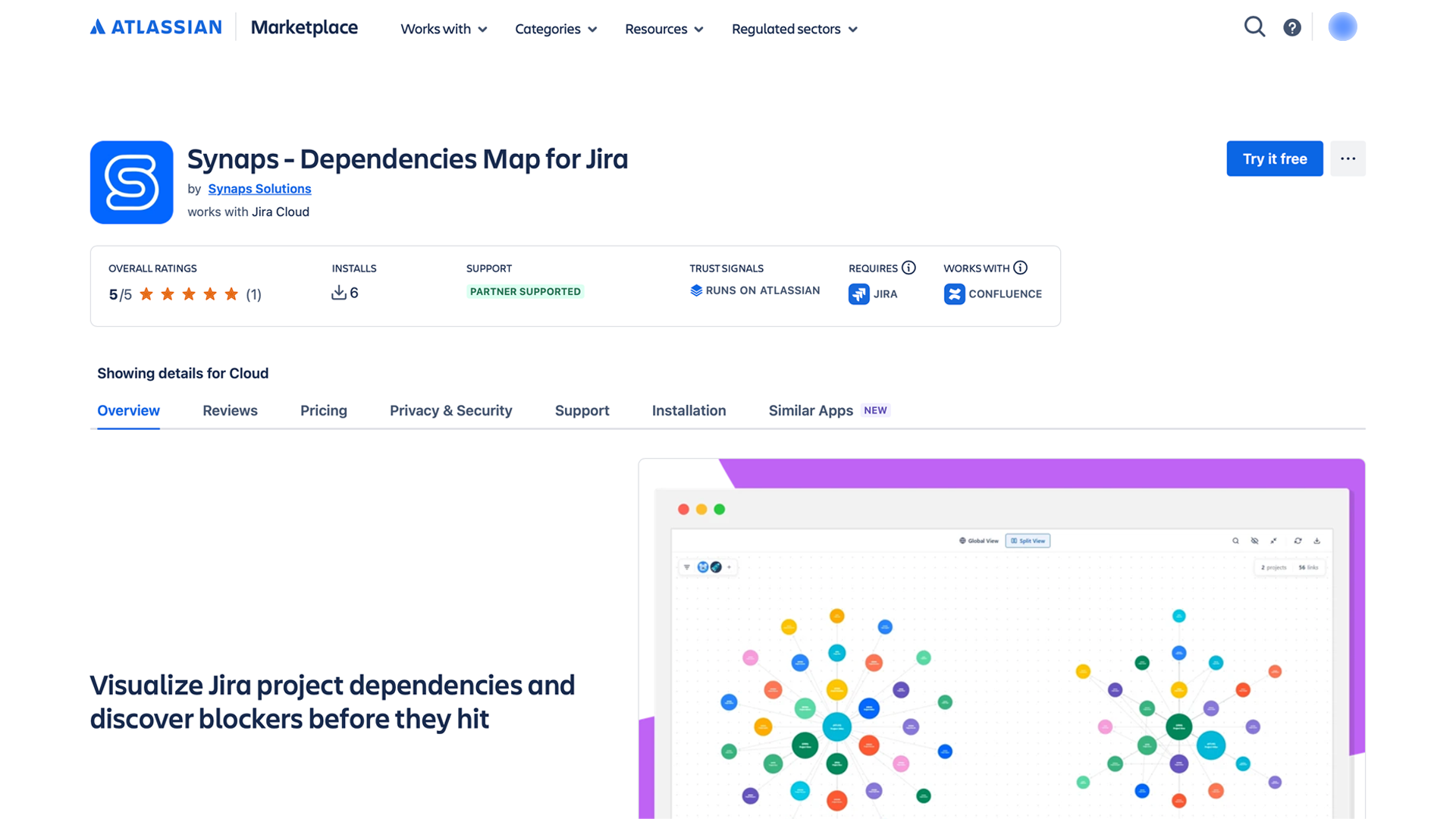
Task: Click the Split View toggle in screenshot
Action: pos(1028,541)
